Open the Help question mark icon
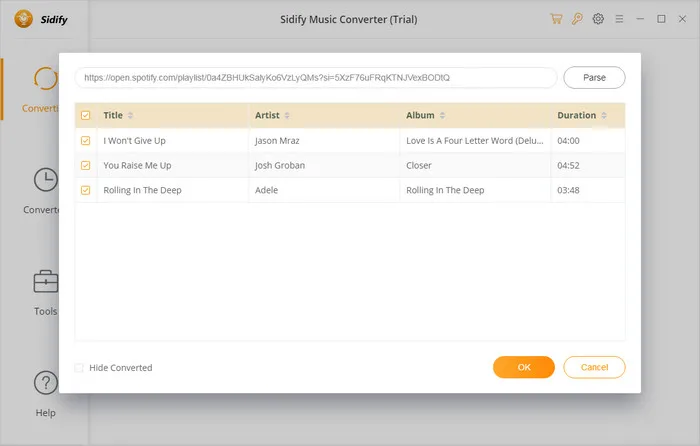 click(45, 382)
